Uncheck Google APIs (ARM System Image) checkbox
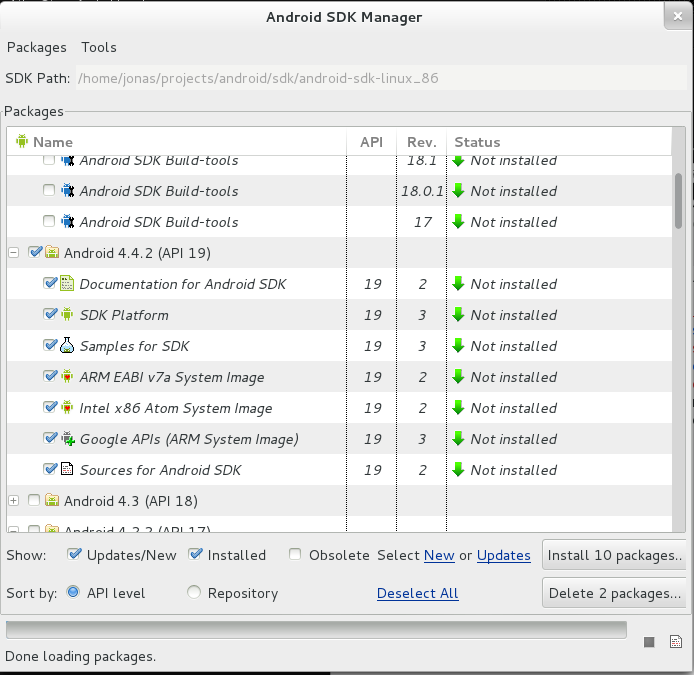The image size is (694, 675). (x=50, y=438)
